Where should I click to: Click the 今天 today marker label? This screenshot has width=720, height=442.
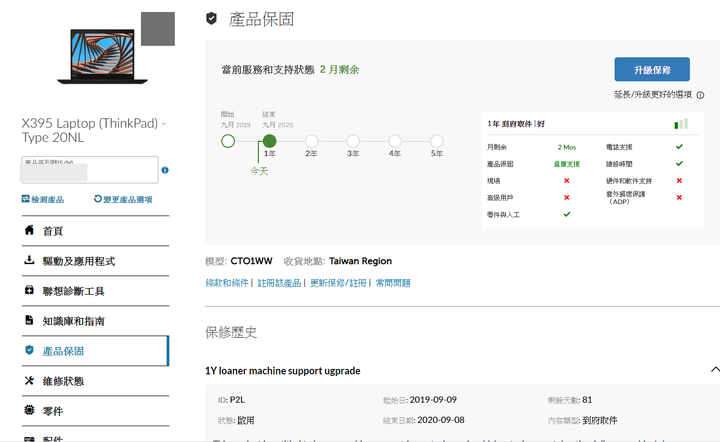259,171
